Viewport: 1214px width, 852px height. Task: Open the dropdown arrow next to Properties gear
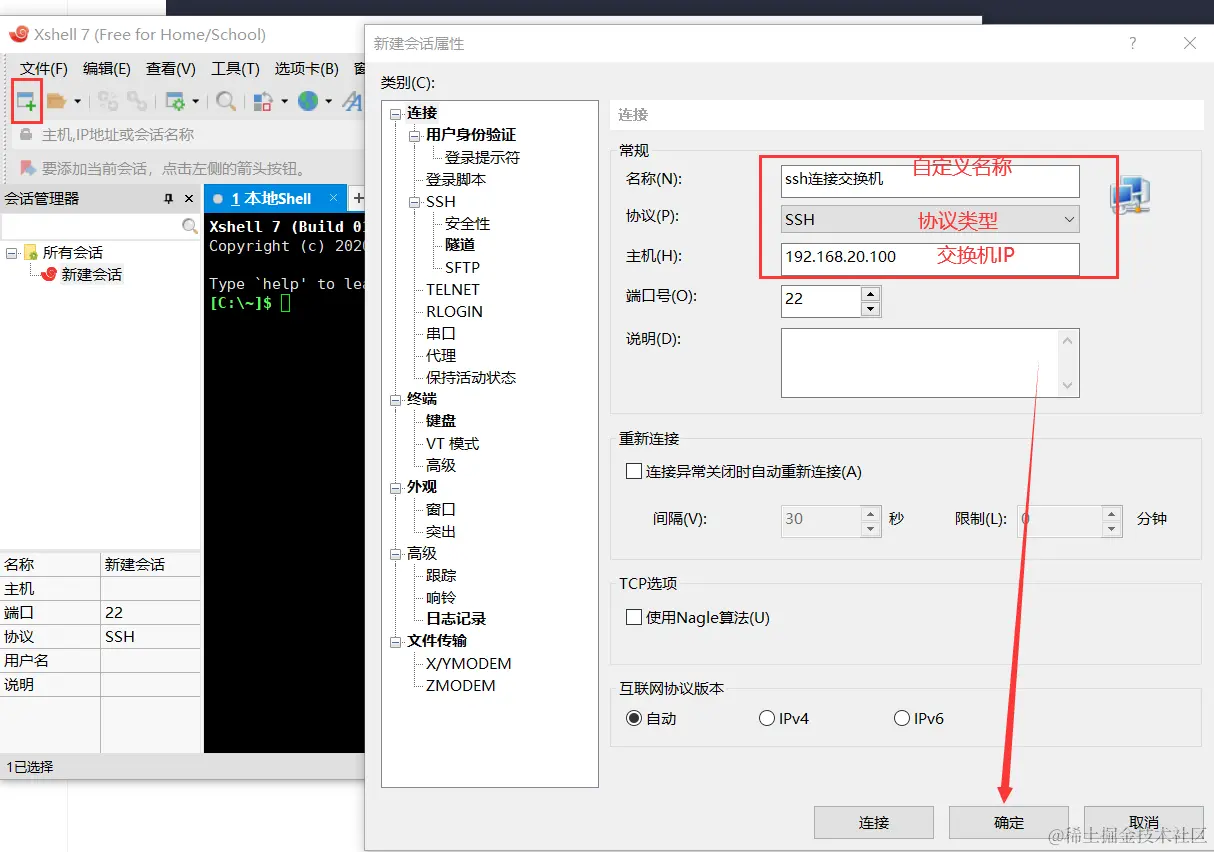coord(196,101)
